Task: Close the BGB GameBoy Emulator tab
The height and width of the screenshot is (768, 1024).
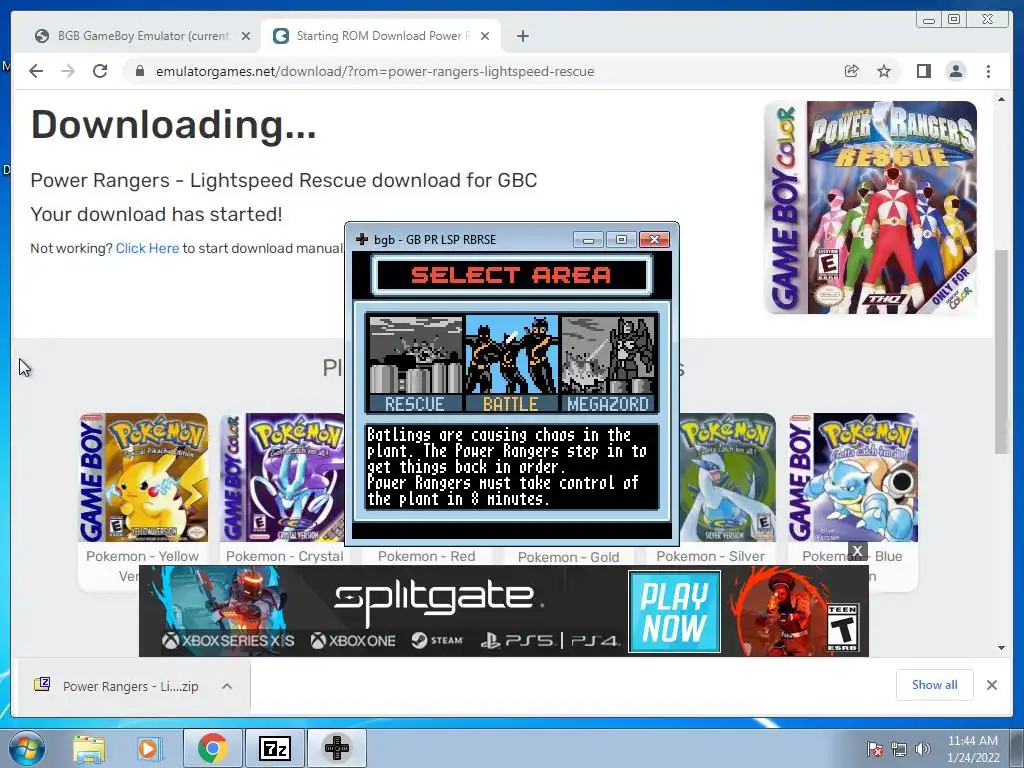Action: pyautogui.click(x=246, y=36)
